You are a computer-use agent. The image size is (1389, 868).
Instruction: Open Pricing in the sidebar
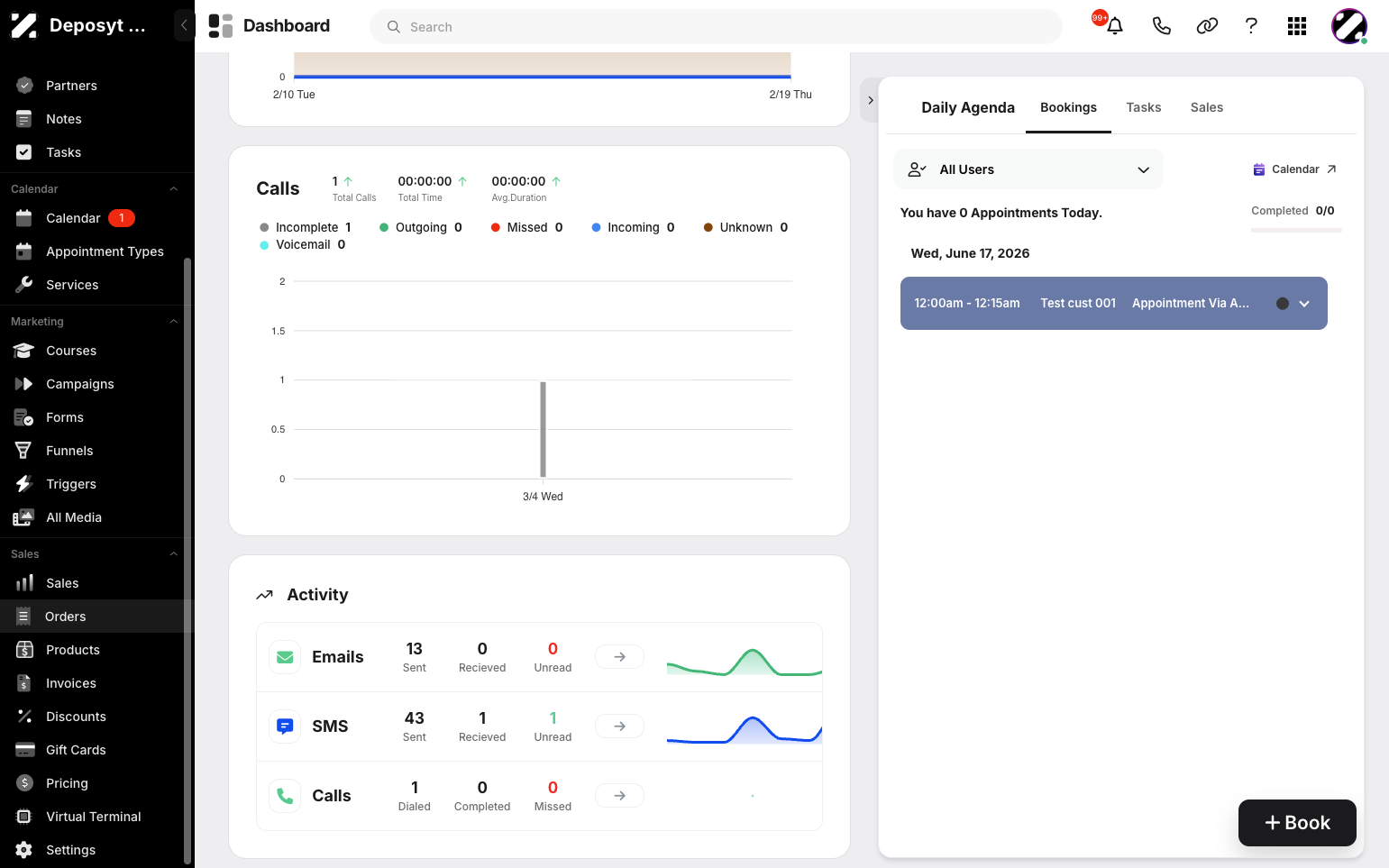97,783
